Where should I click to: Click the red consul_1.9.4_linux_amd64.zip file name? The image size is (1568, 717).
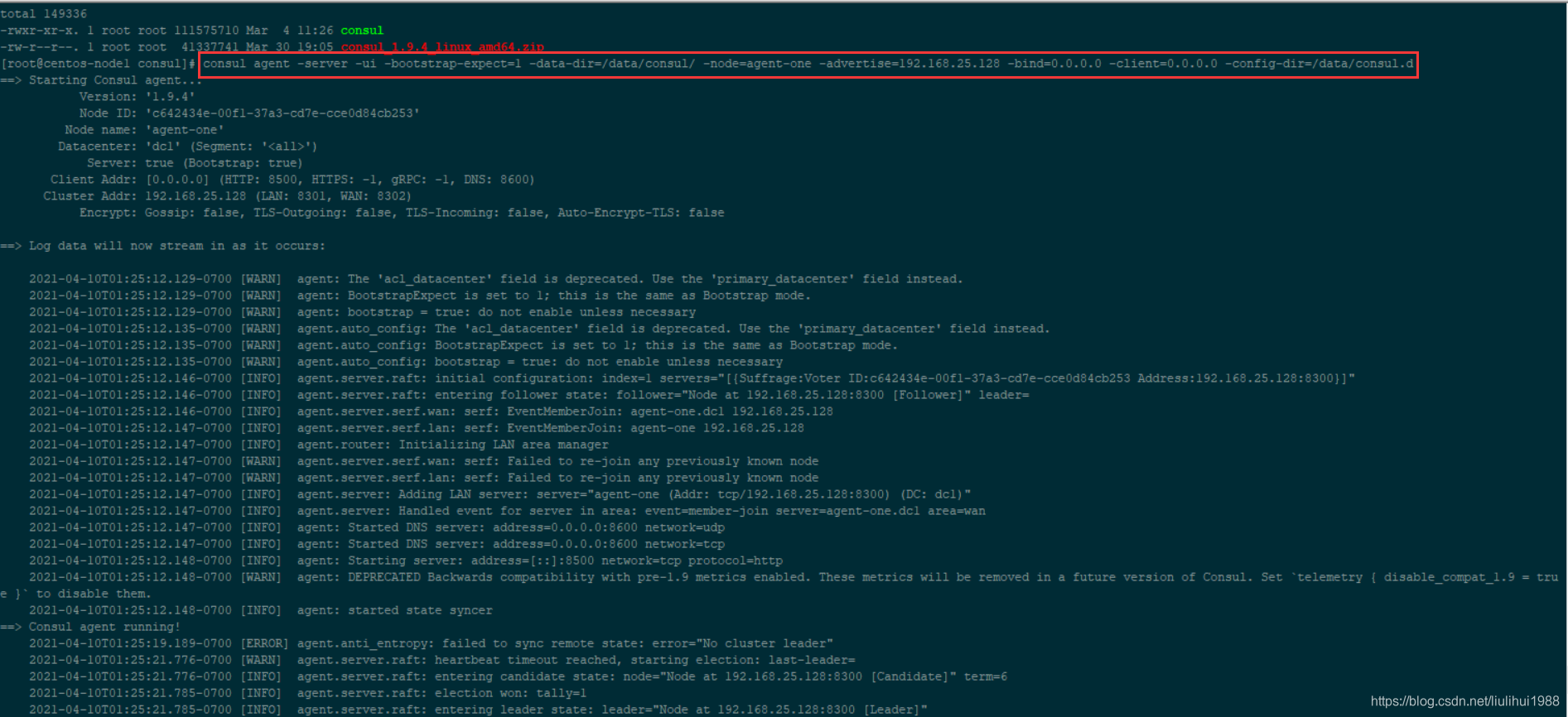point(442,47)
